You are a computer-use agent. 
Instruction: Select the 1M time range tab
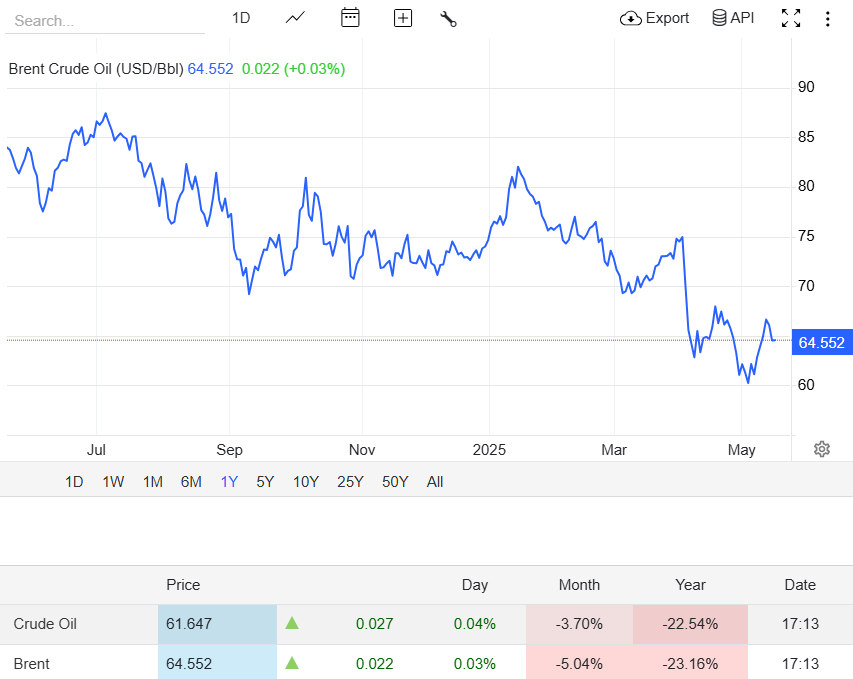pos(153,482)
